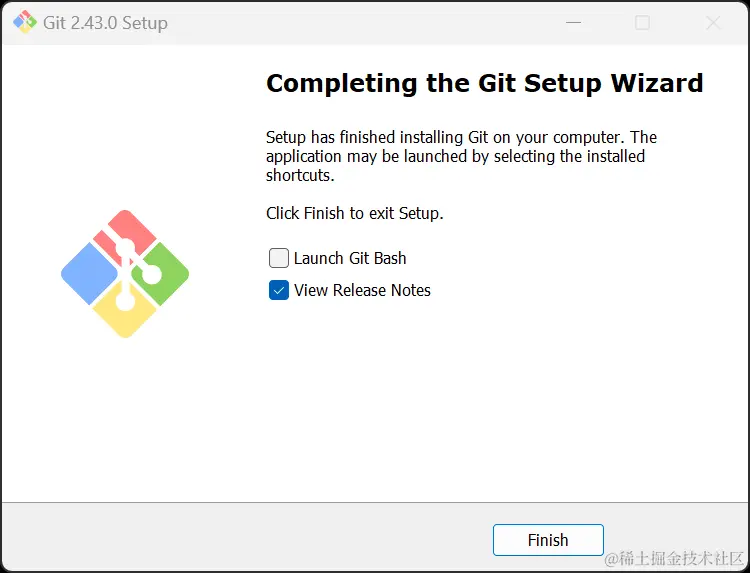The image size is (750, 573).
Task: Click the large Git logo graphic
Action: pyautogui.click(x=125, y=273)
